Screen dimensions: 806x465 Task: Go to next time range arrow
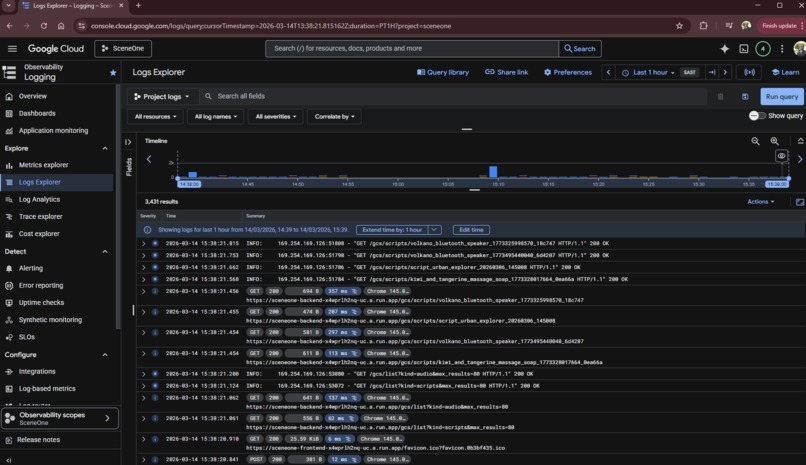725,72
